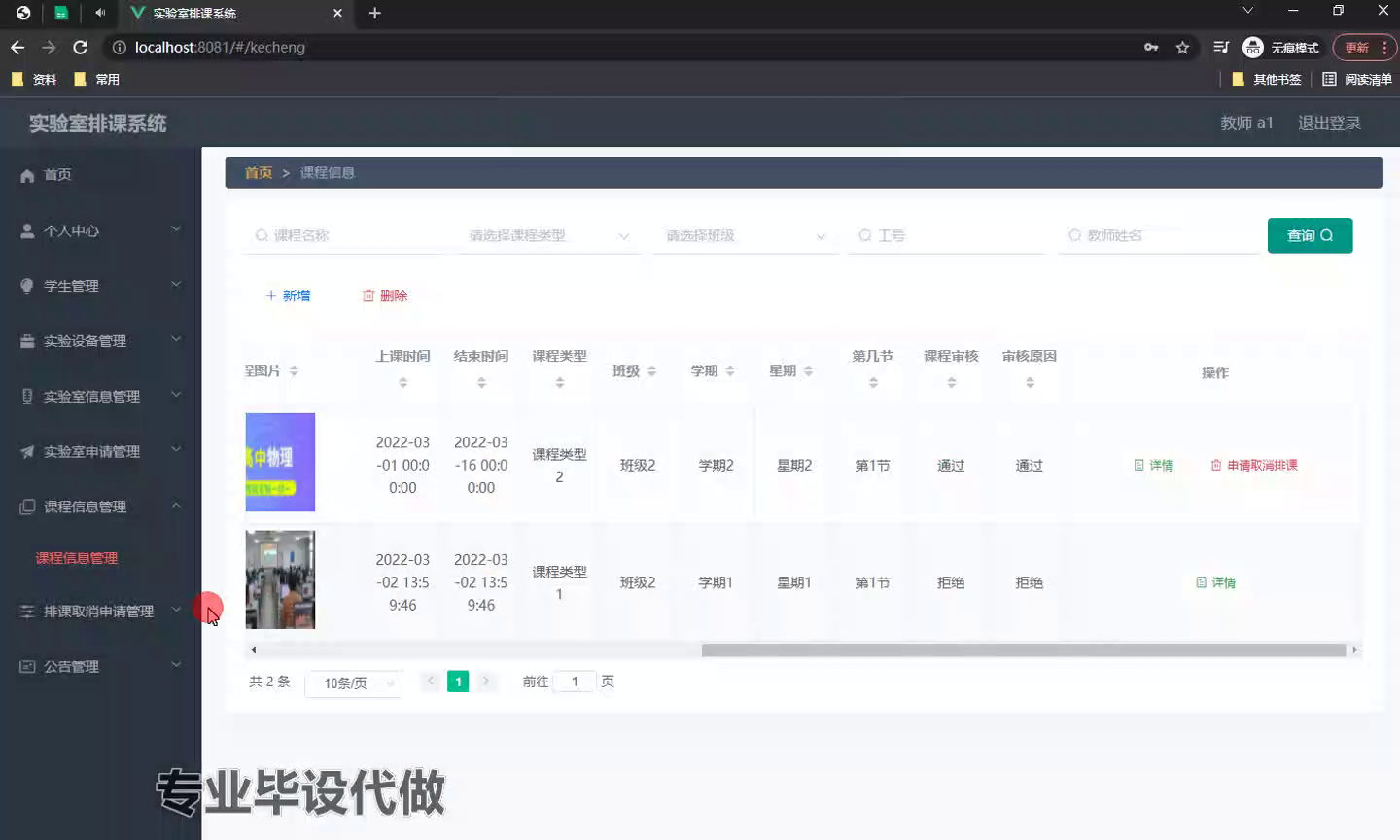Sort table by 课程类型 column arrows
This screenshot has height=840, width=1400.
[560, 383]
